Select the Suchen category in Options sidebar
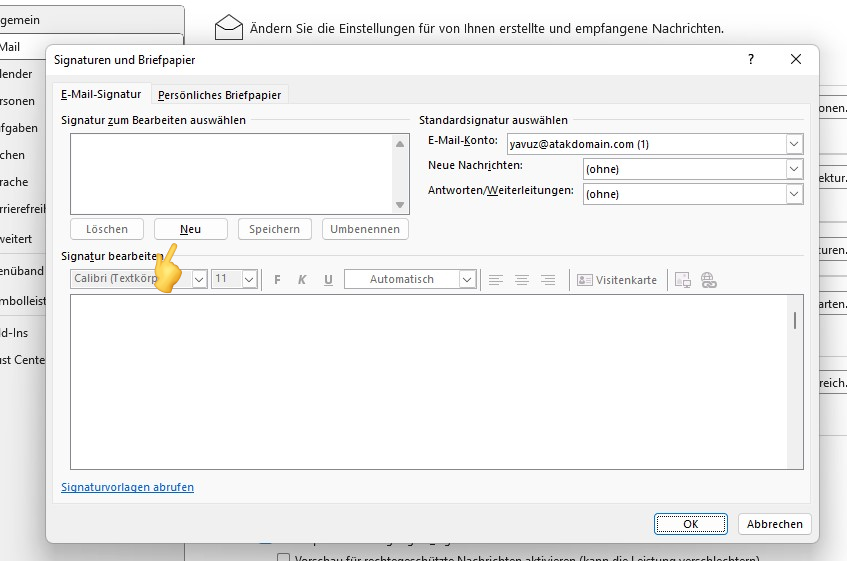The height and width of the screenshot is (561, 847). [x=23, y=155]
